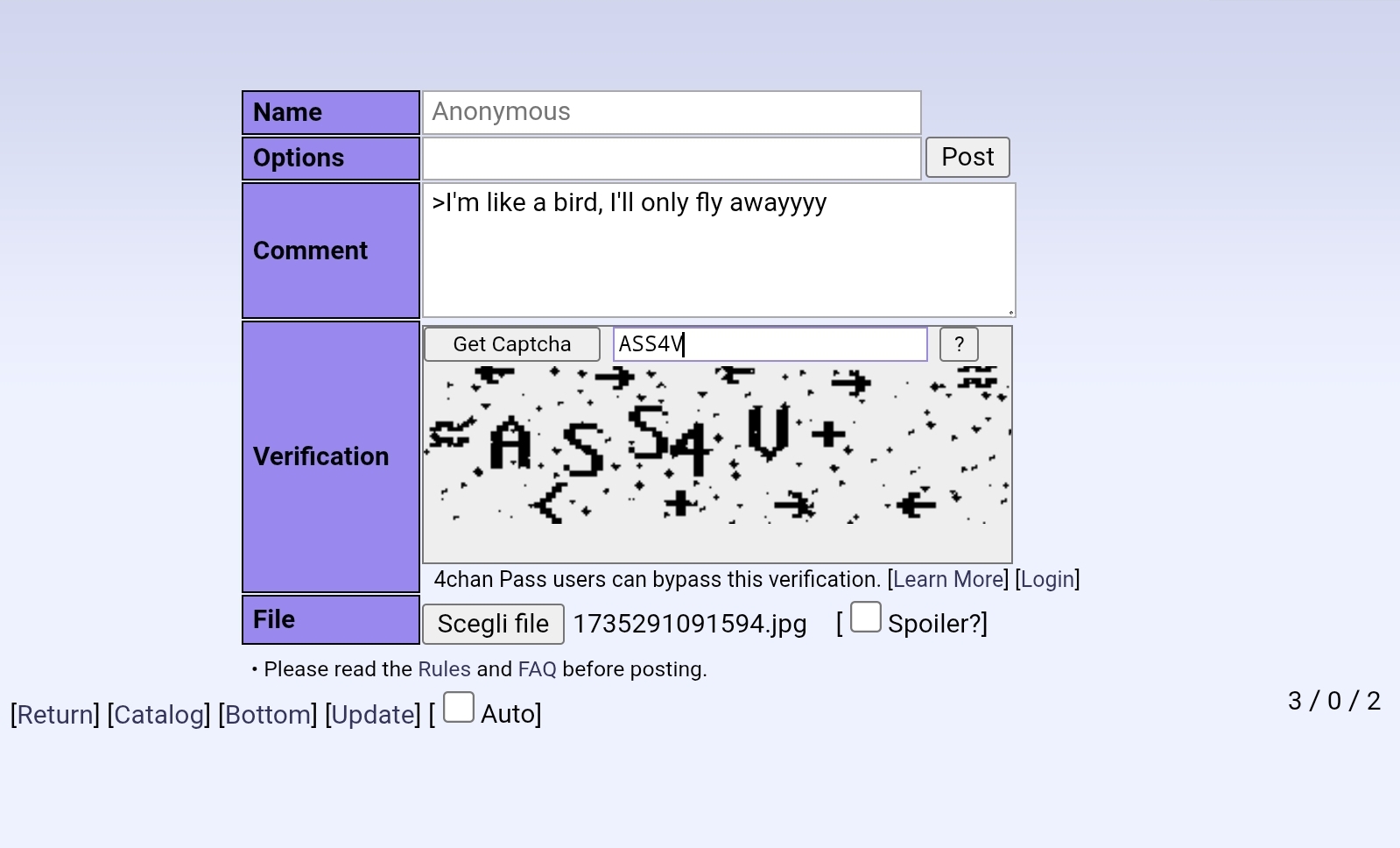
Task: Toggle the Auto update checkbox
Action: 459,707
